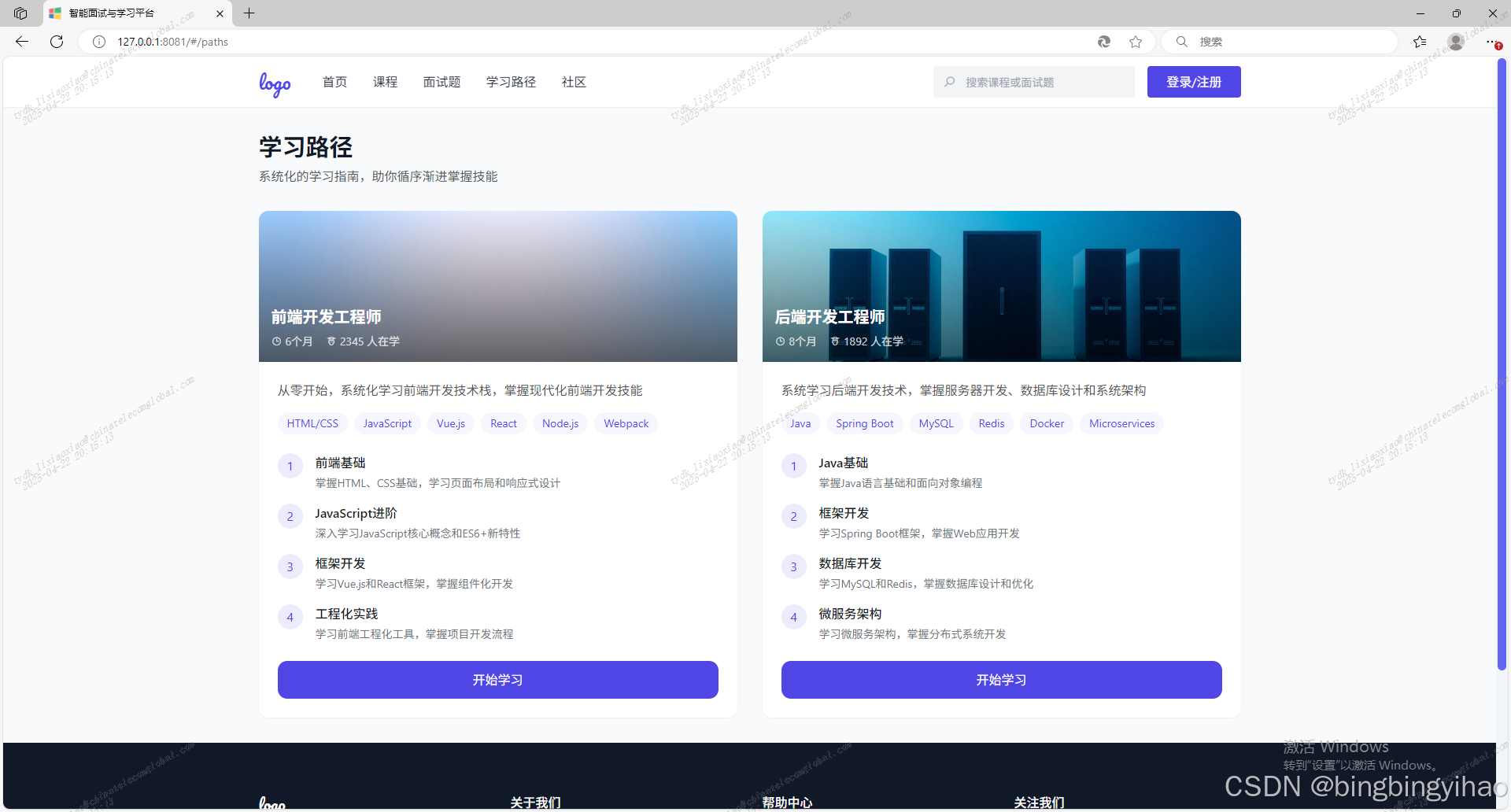Image resolution: width=1511 pixels, height=812 pixels.
Task: Select the frontend 框架开发 step 3
Action: 498,573
